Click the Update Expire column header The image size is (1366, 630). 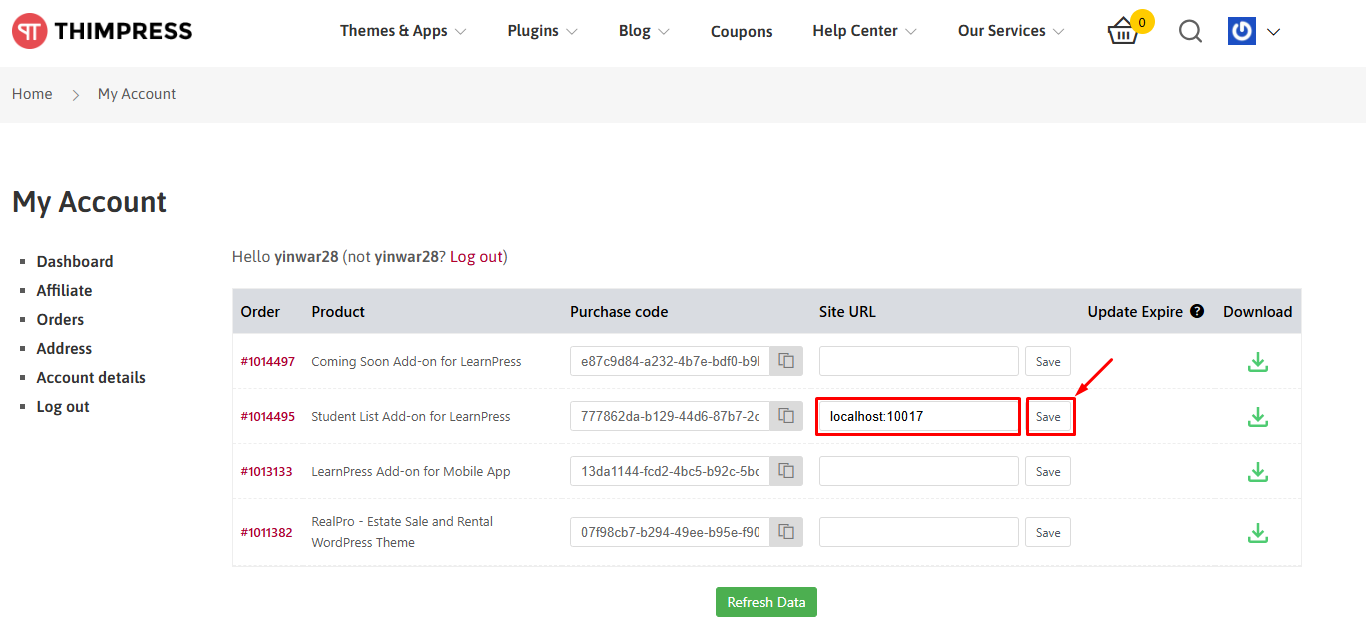pos(1135,312)
